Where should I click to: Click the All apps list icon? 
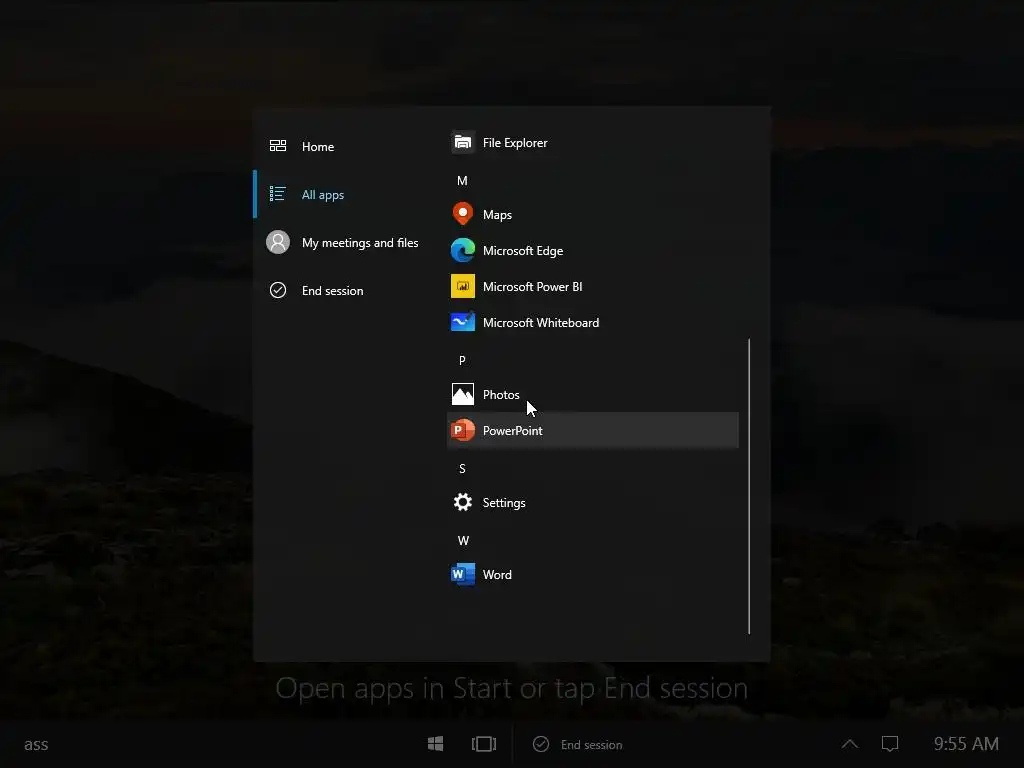point(278,194)
